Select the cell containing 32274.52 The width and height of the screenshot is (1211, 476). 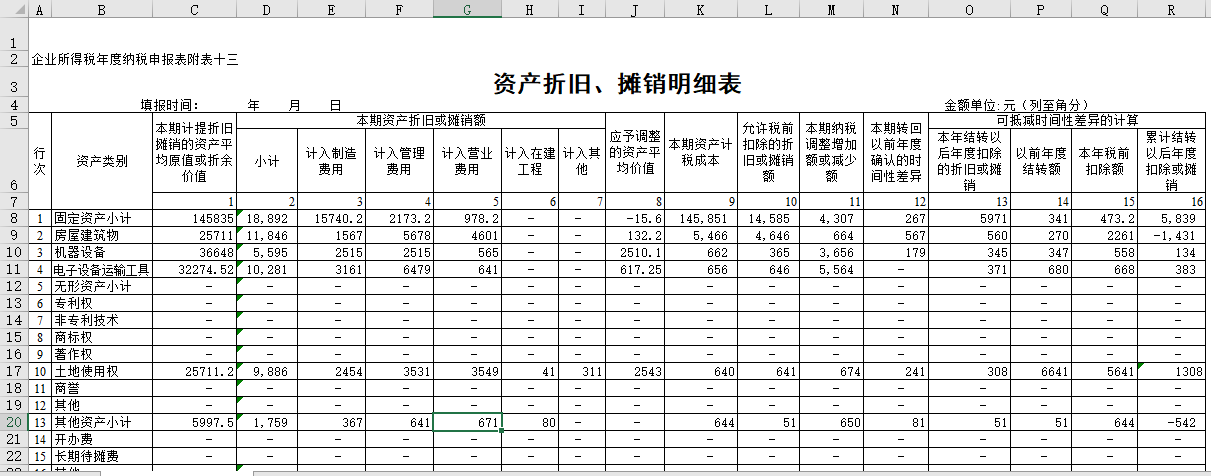(195, 270)
